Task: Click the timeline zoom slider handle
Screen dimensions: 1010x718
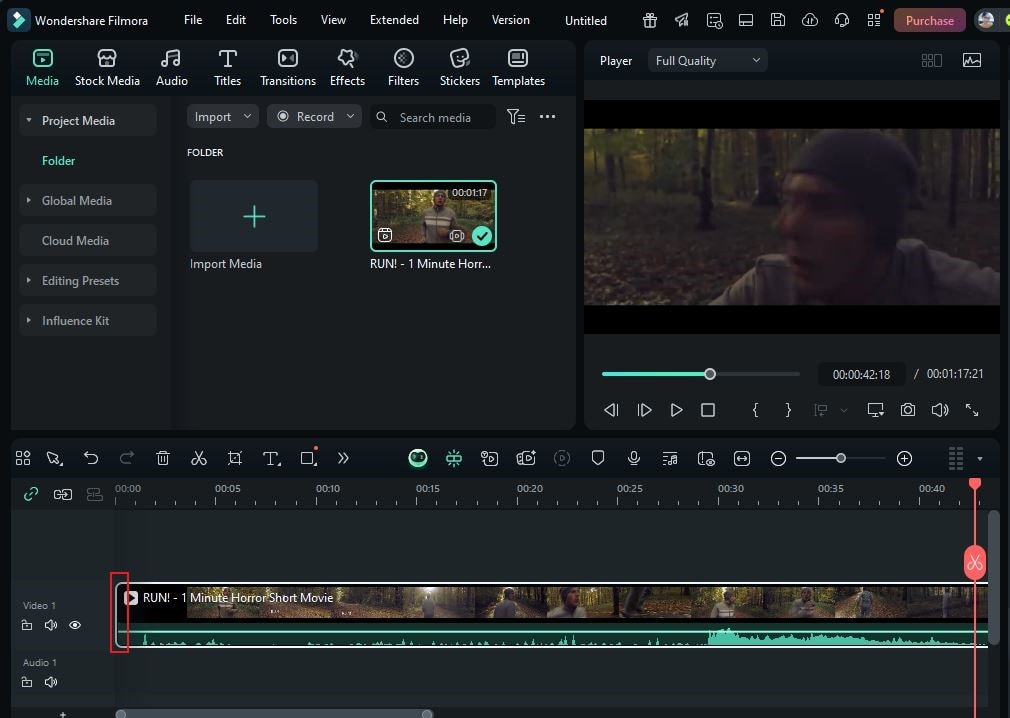Action: click(841, 458)
